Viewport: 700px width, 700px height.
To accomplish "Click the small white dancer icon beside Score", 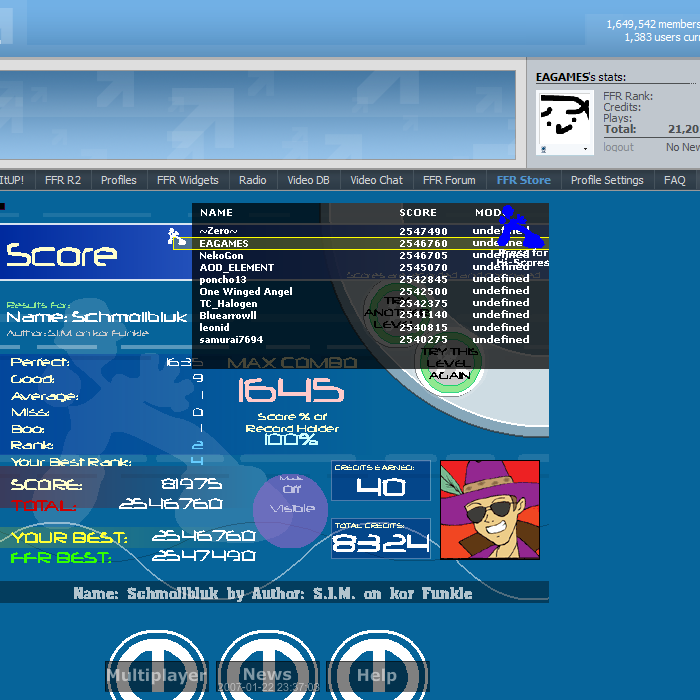I will (x=175, y=237).
